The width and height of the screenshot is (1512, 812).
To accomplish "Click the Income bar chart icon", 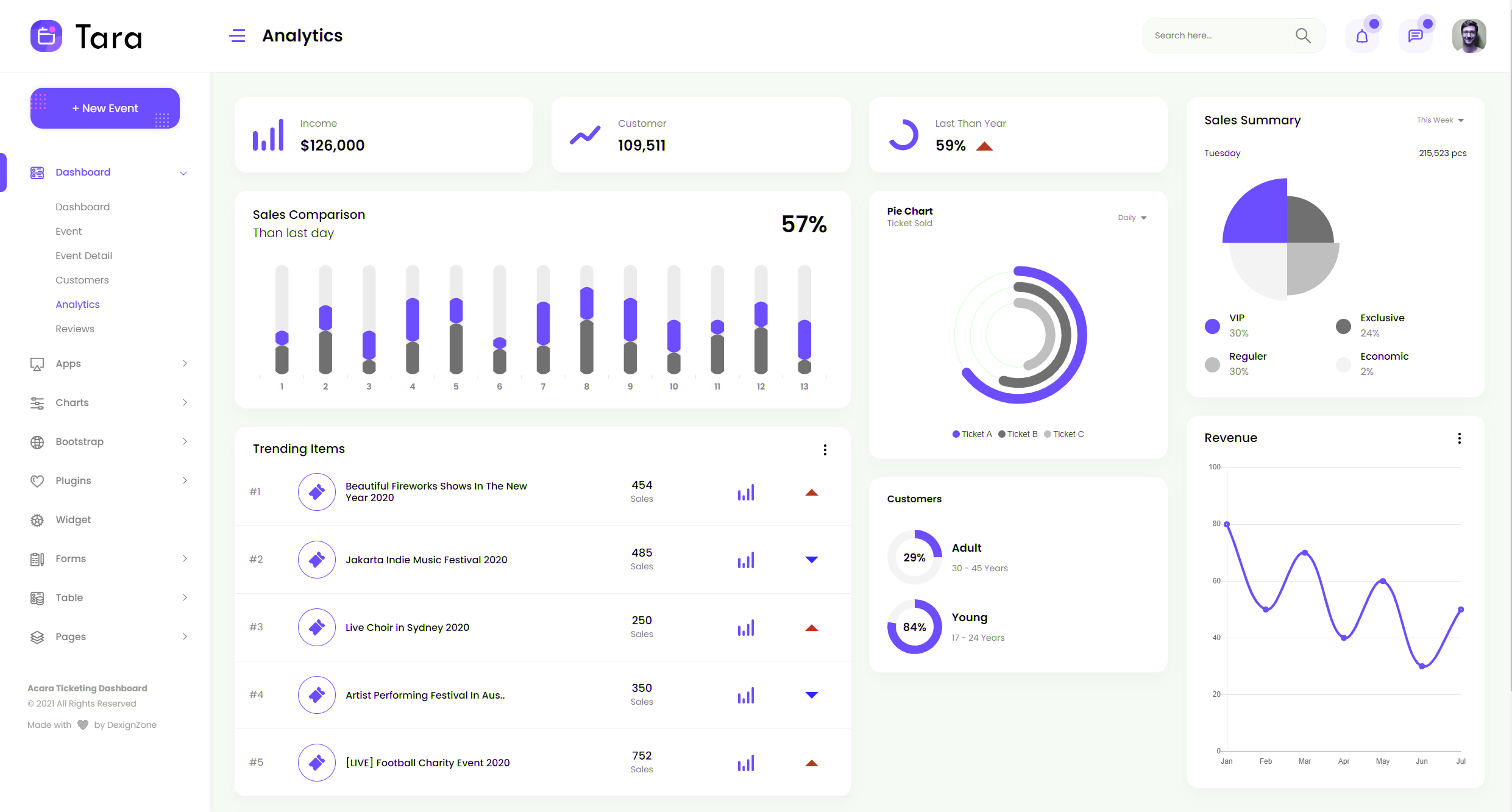I will click(268, 135).
